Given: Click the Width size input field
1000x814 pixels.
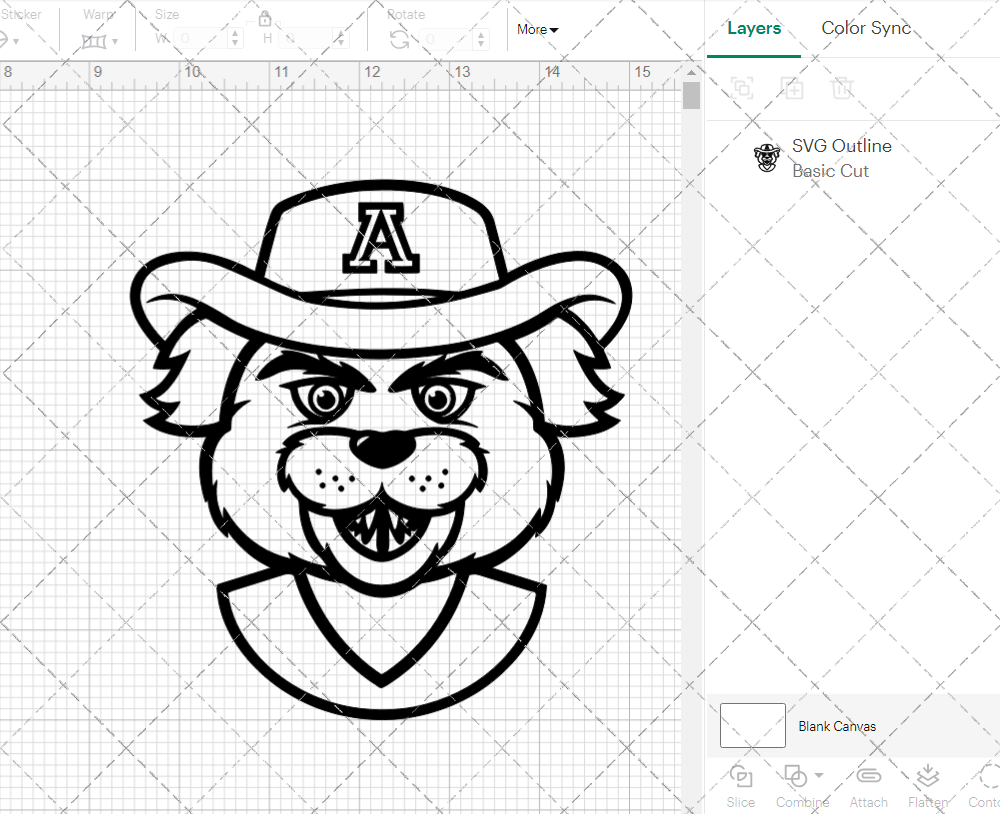Looking at the screenshot, I should pos(203,39).
